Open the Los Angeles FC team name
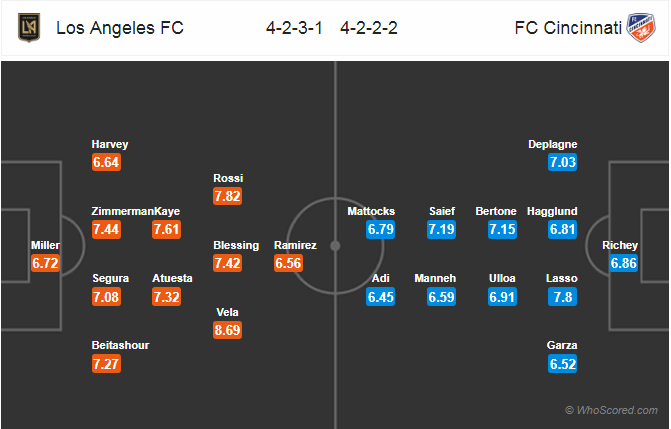 (120, 28)
